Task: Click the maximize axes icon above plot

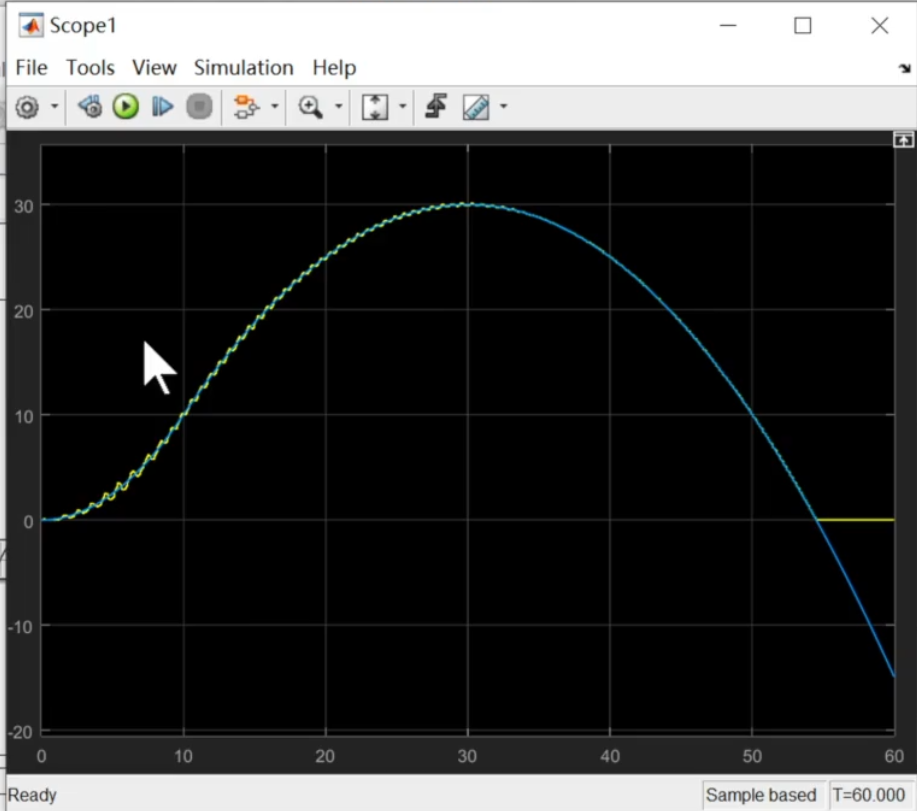Action: click(904, 140)
